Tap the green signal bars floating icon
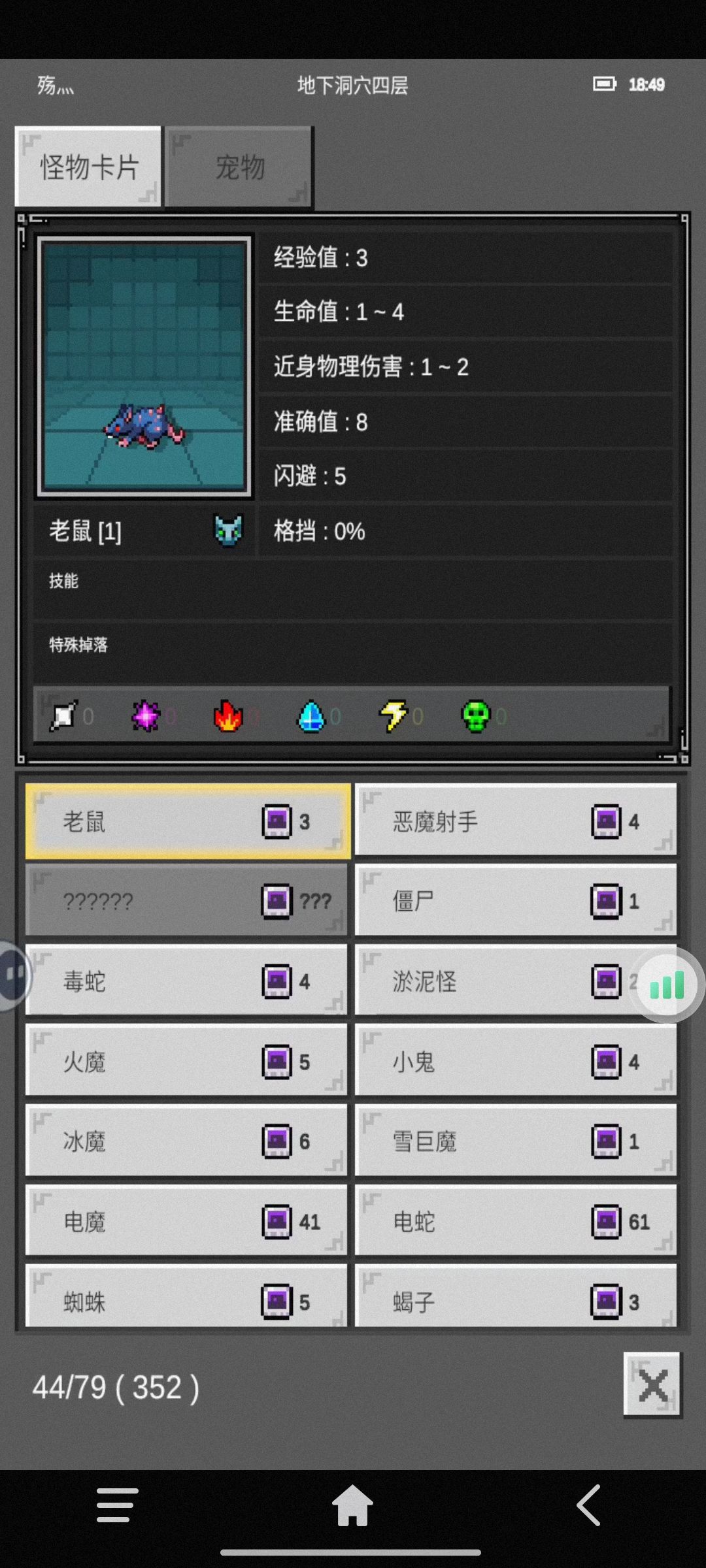706x1568 pixels. [x=667, y=985]
